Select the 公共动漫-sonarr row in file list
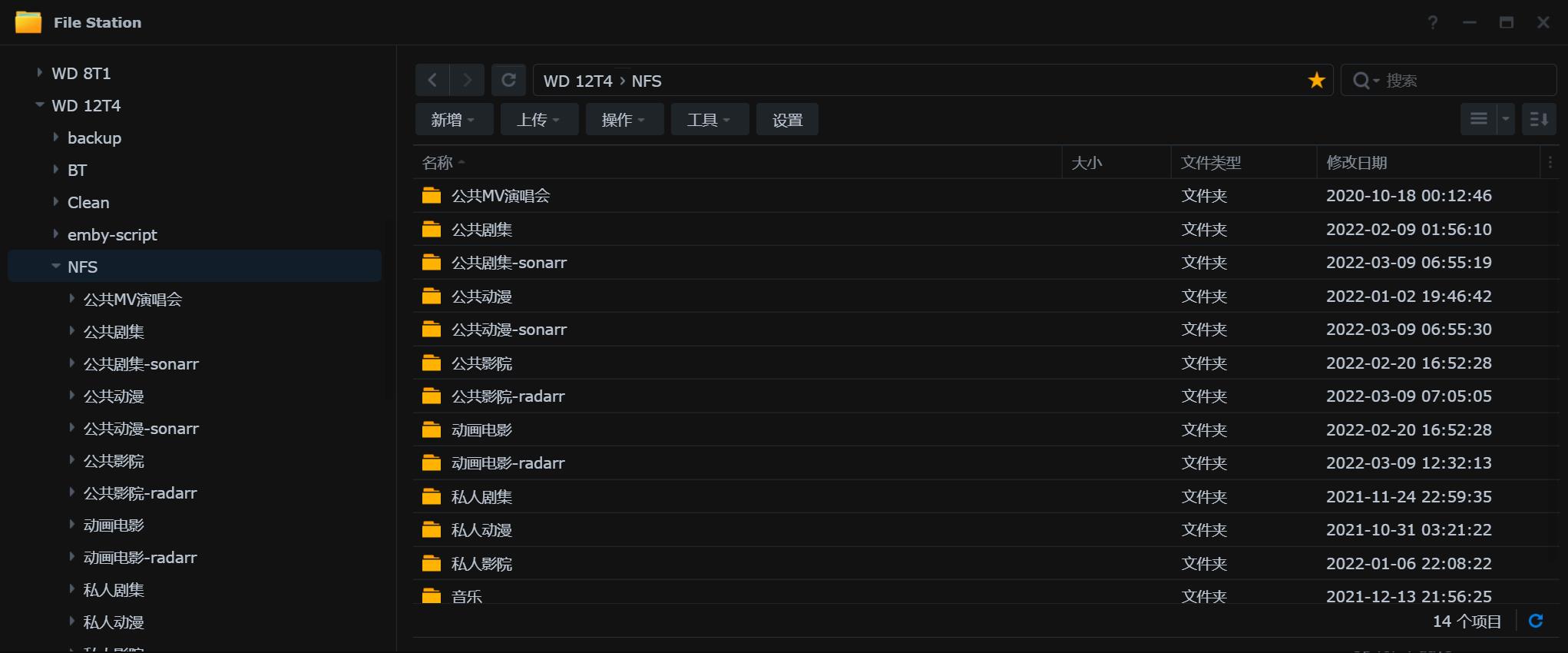Image resolution: width=1568 pixels, height=653 pixels. pyautogui.click(x=986, y=329)
